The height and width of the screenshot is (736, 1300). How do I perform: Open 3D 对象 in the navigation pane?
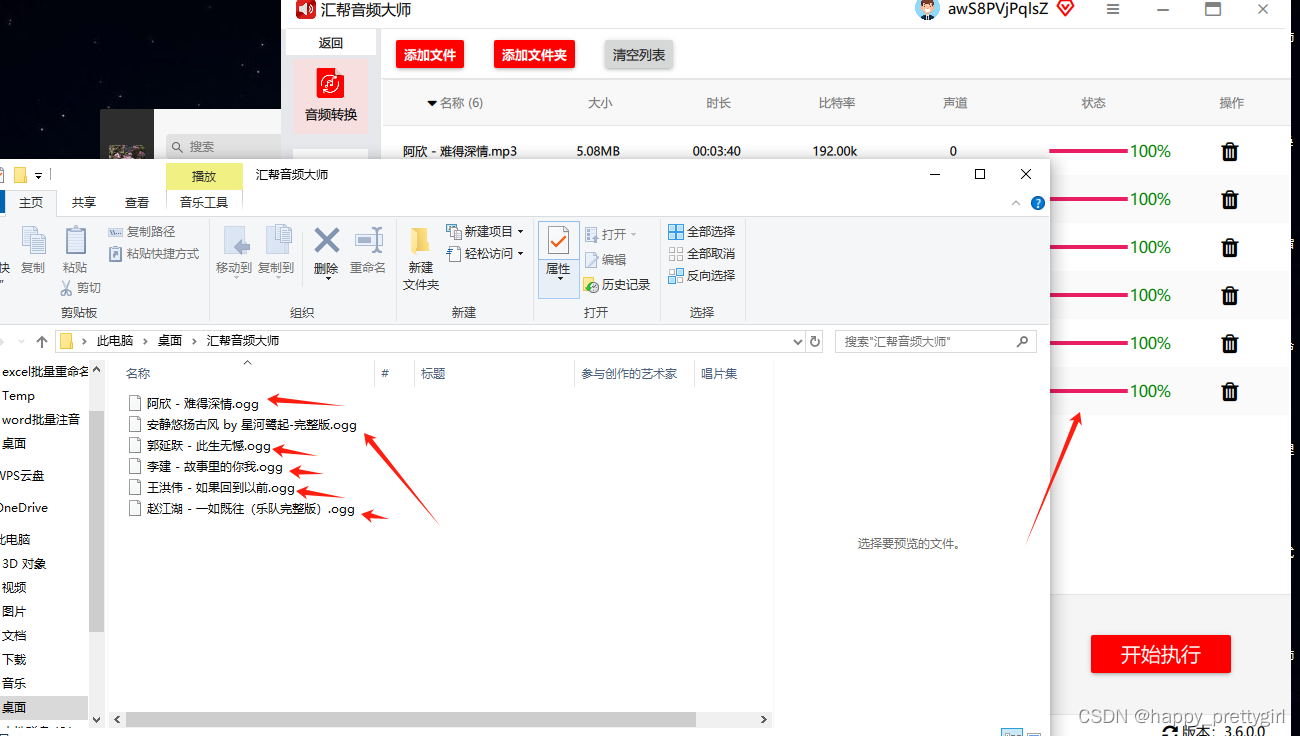pyautogui.click(x=24, y=564)
